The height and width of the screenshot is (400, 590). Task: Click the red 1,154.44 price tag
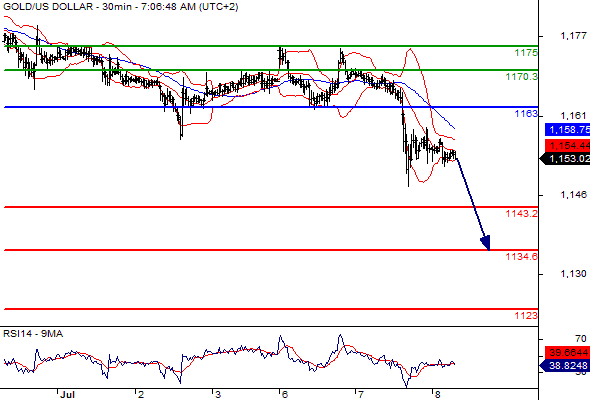pyautogui.click(x=567, y=145)
